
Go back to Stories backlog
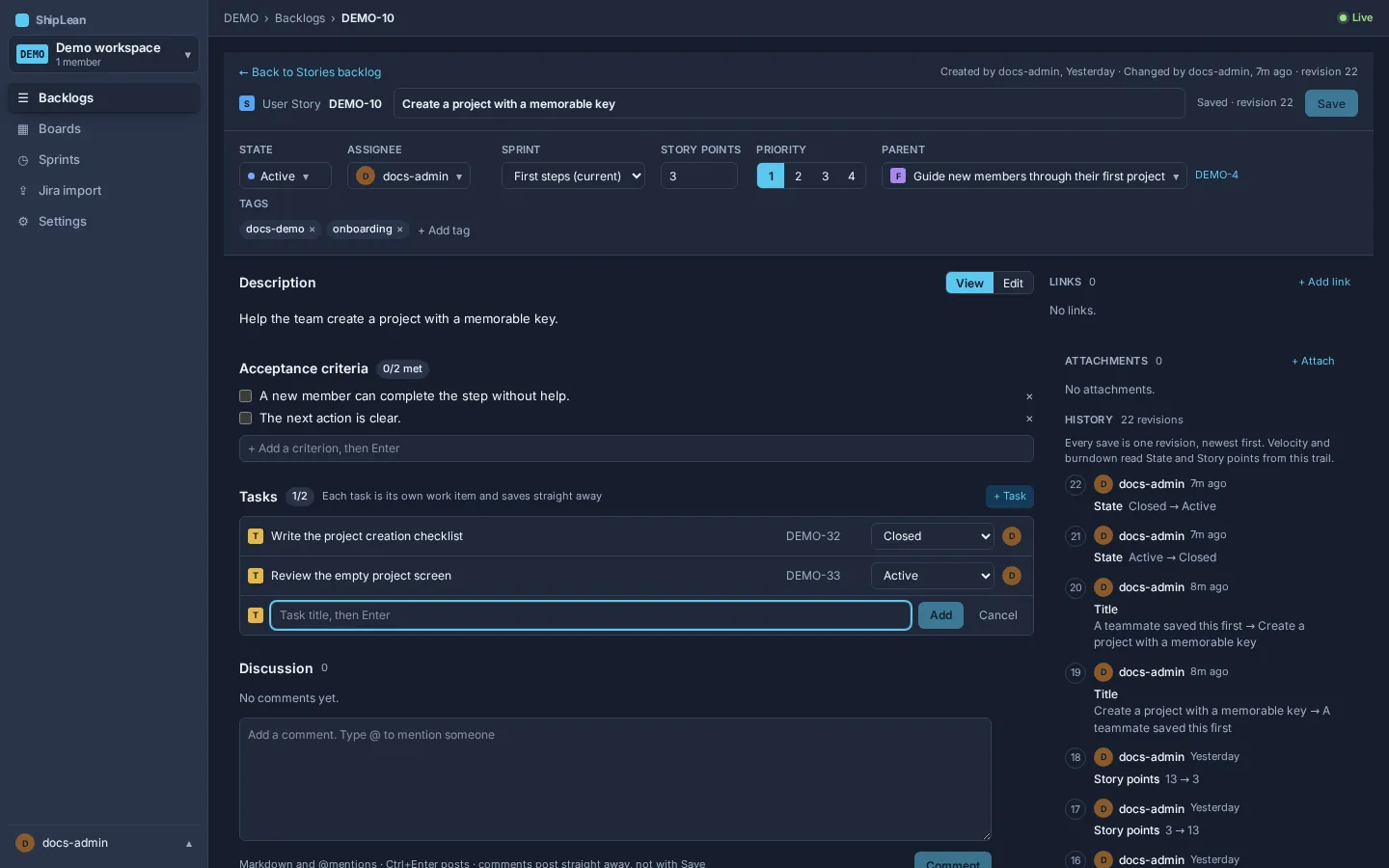(x=310, y=72)
